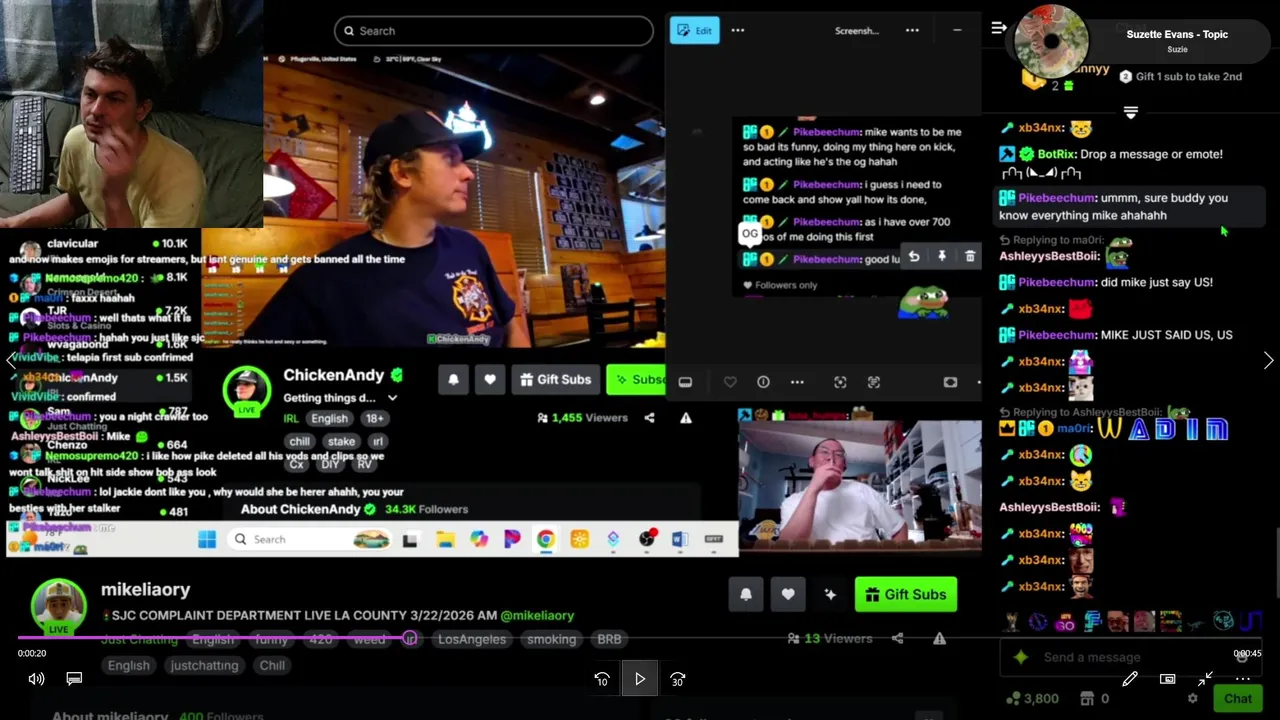Click the pencil edit icon in player controls
This screenshot has height=720, width=1280.
click(1130, 679)
